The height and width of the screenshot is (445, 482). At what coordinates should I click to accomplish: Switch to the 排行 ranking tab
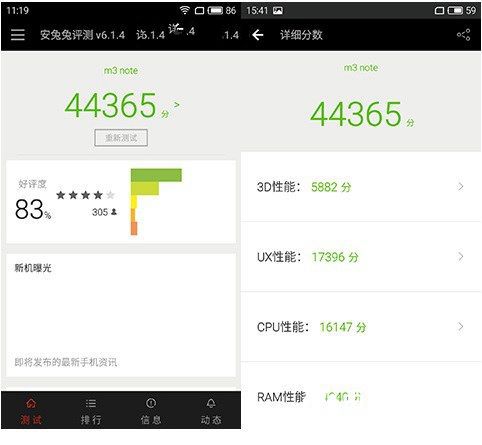click(x=91, y=411)
